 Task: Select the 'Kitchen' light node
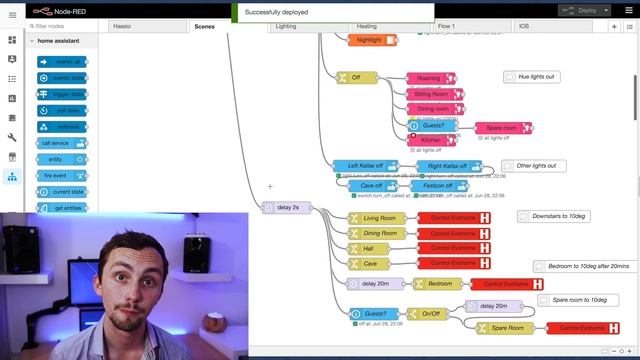click(431, 140)
